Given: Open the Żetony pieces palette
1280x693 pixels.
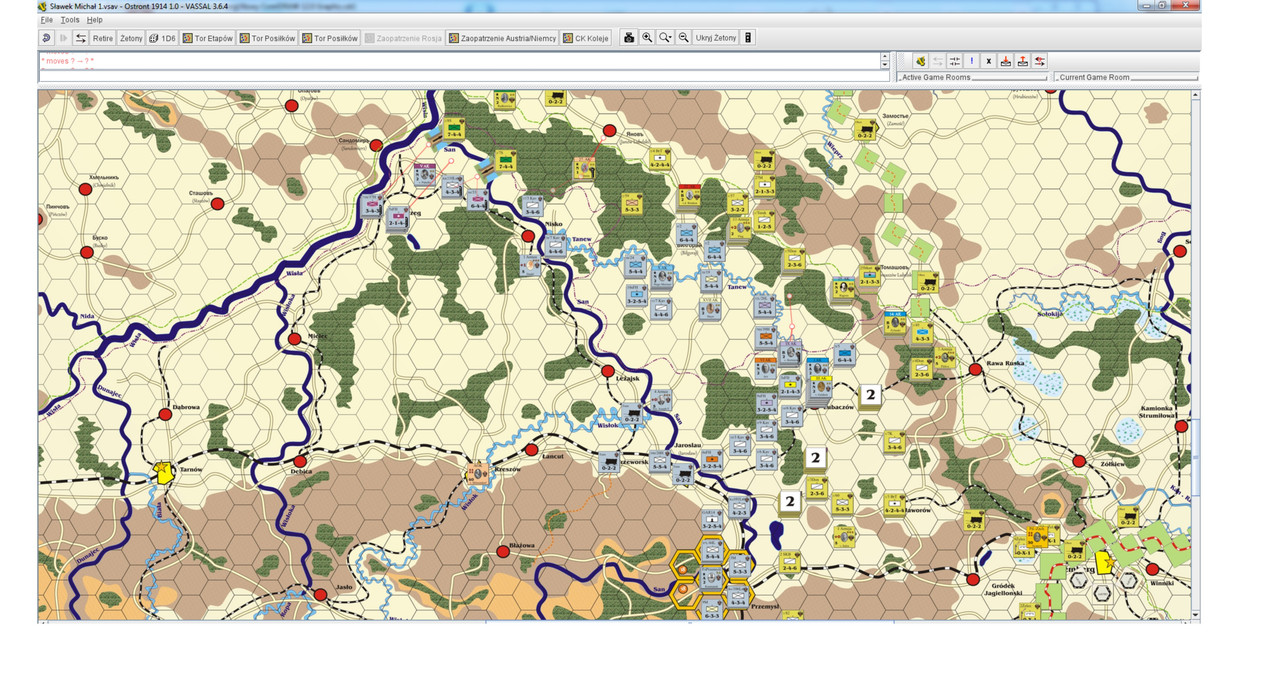Looking at the screenshot, I should 131,38.
